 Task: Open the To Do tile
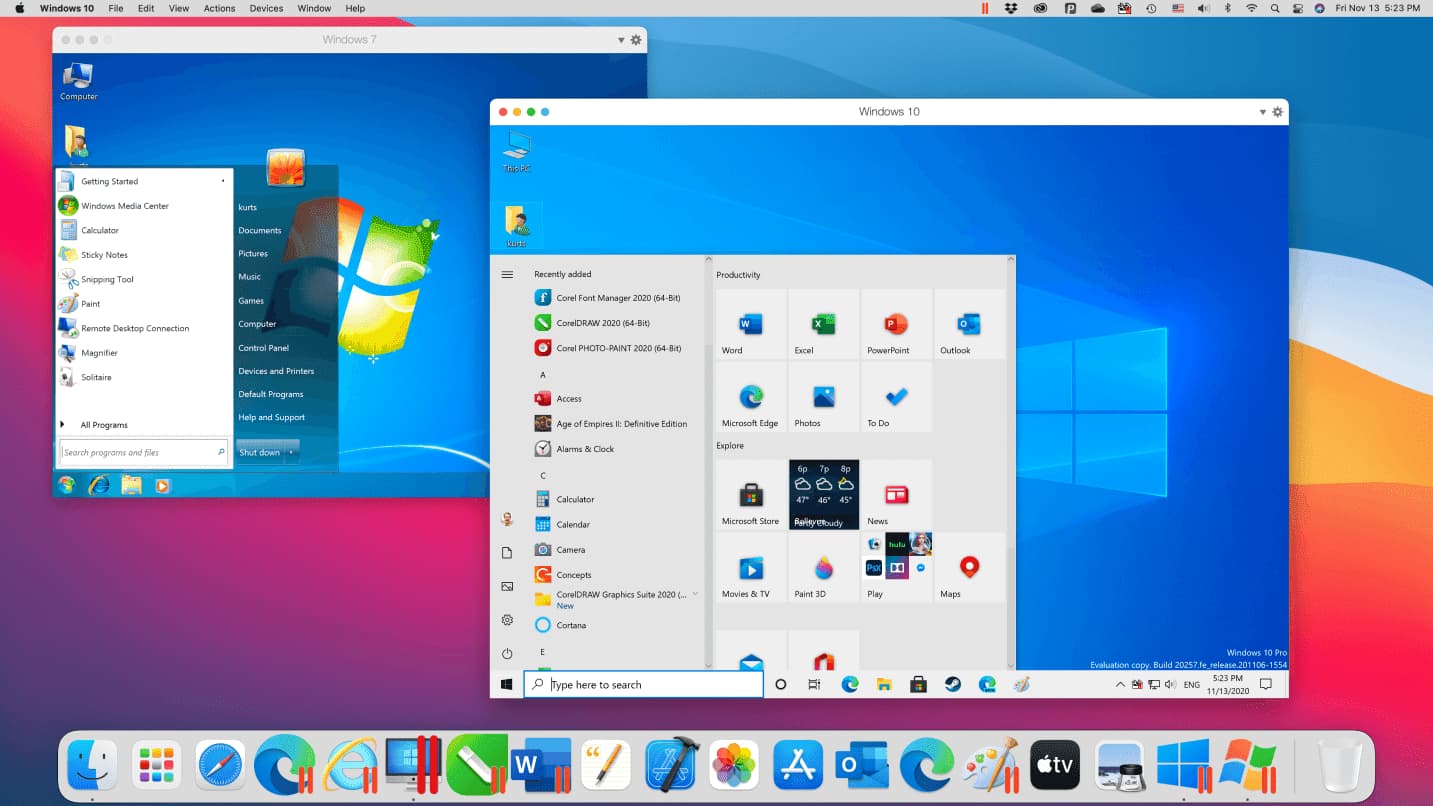click(896, 397)
